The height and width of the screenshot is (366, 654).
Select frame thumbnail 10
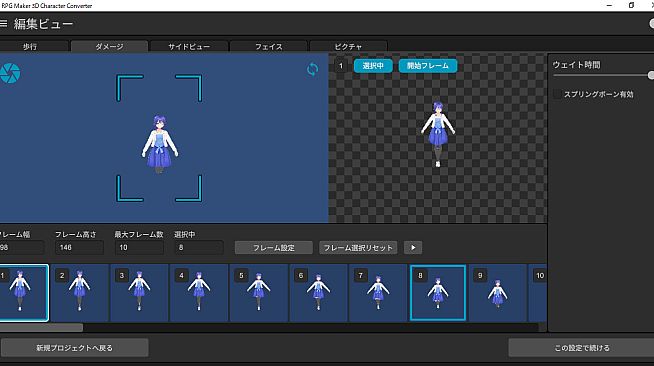(x=538, y=293)
